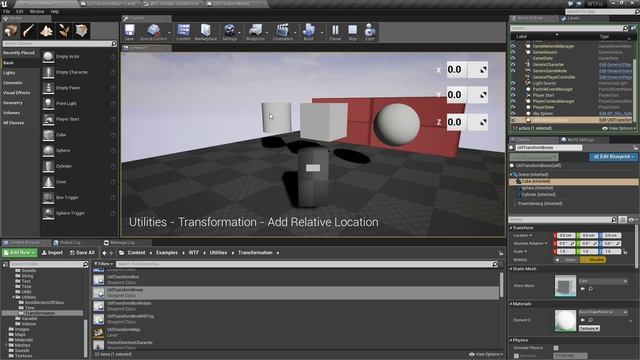
Task: Toggle visibility eye for GameSession
Action: coord(513,52)
